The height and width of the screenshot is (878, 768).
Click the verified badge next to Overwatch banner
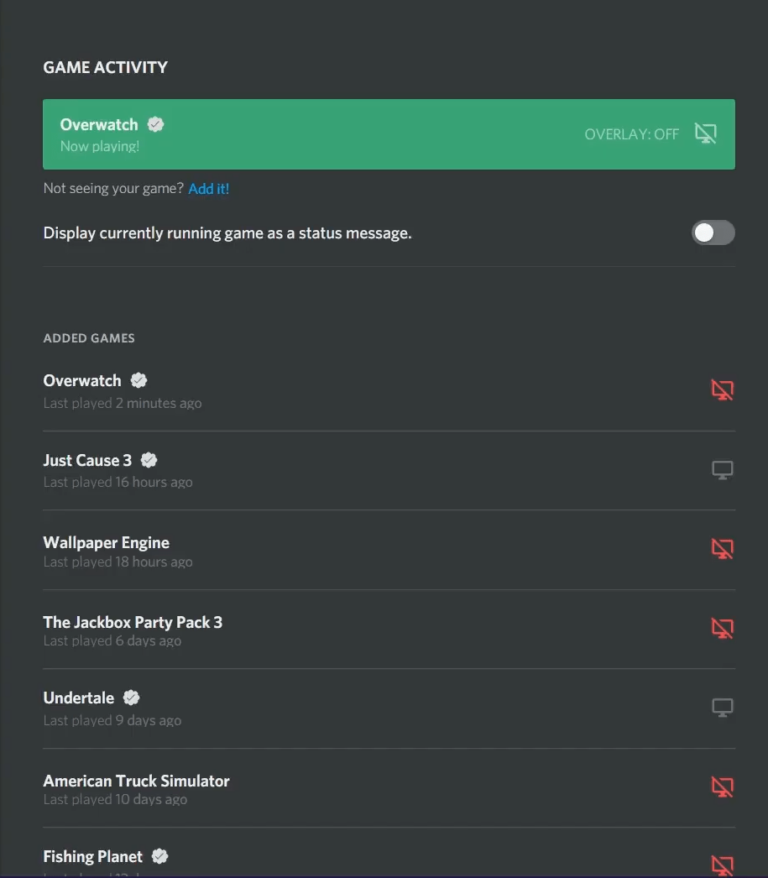tap(154, 124)
